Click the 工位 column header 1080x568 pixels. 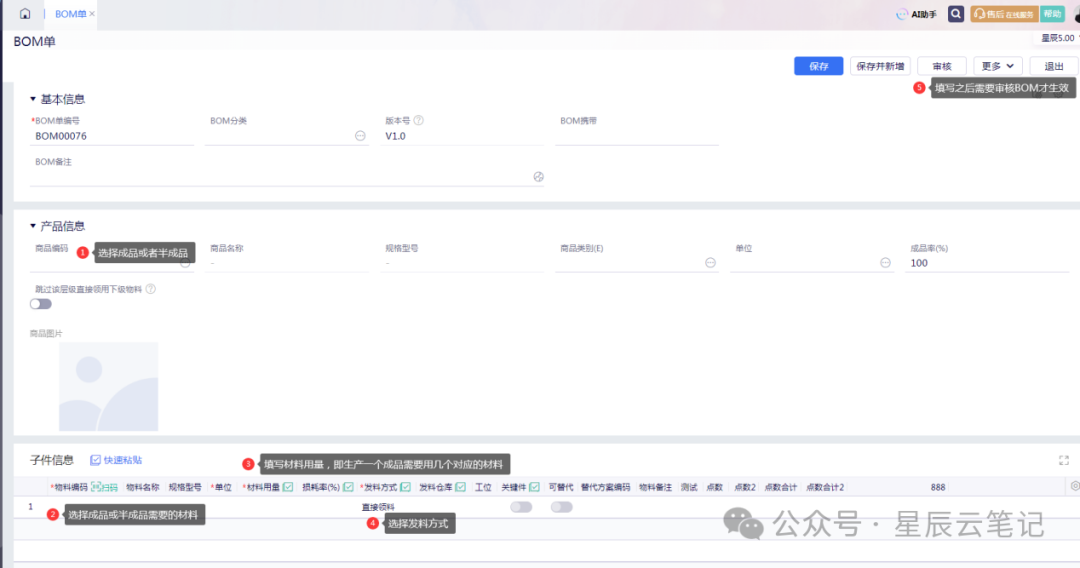coord(483,487)
